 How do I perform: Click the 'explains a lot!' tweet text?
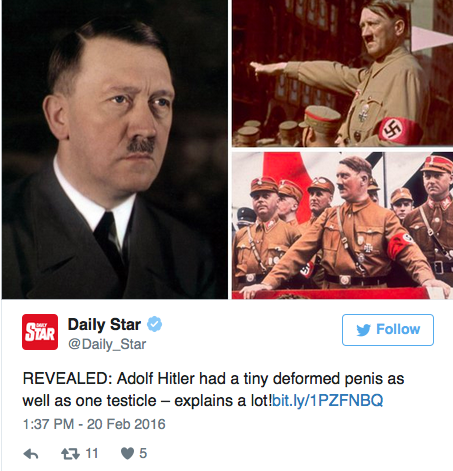click(x=223, y=401)
